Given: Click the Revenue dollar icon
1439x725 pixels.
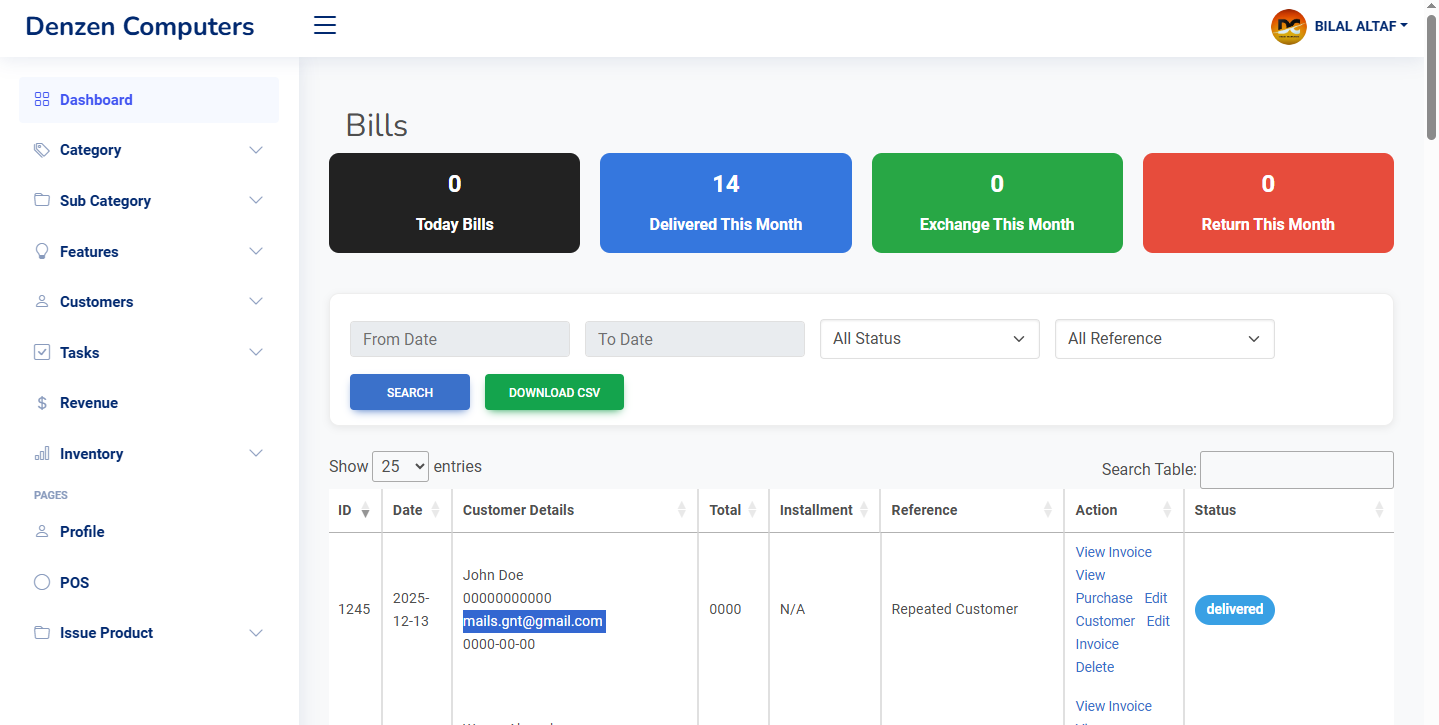Looking at the screenshot, I should pyautogui.click(x=41, y=402).
